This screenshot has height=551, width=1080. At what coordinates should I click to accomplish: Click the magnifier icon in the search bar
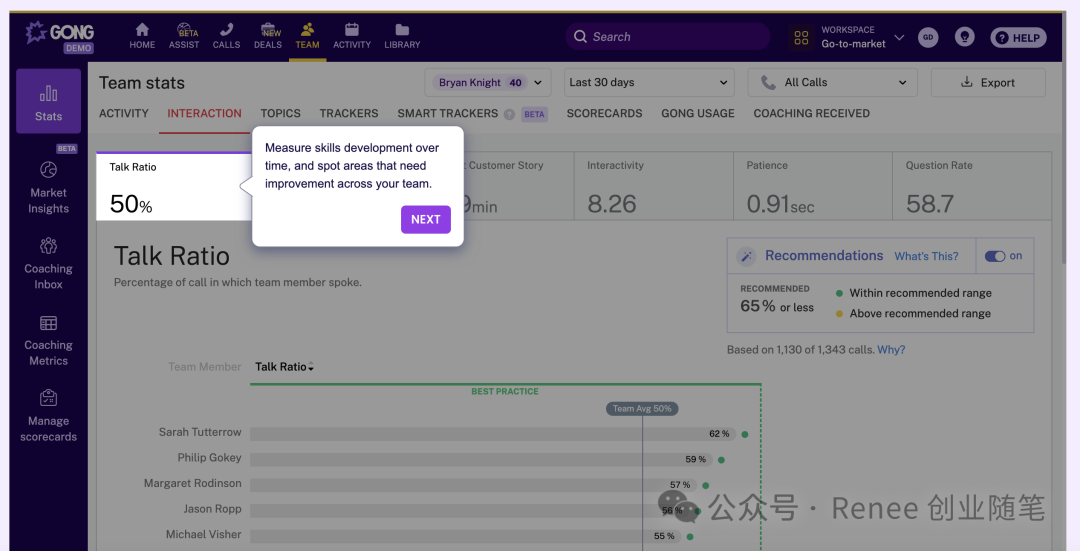point(580,37)
